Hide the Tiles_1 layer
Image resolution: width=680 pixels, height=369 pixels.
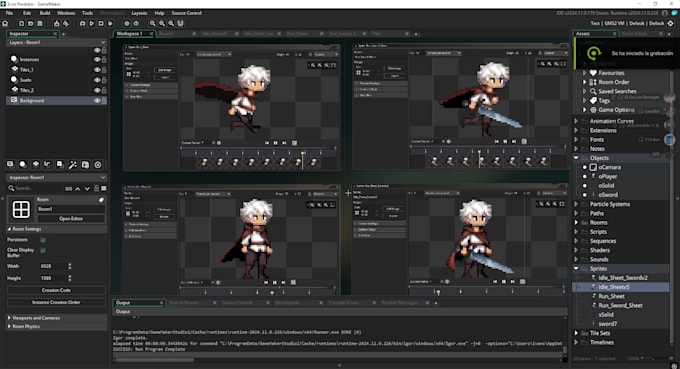97,69
